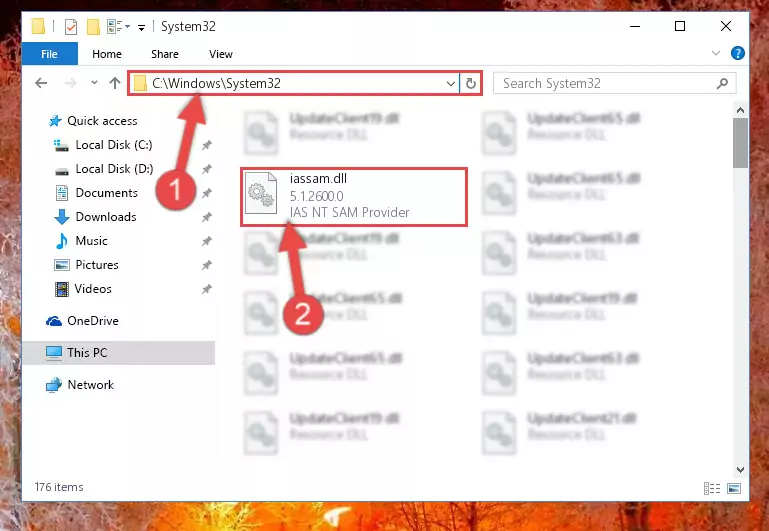Select the iassam.dll file
769x531 pixels.
click(354, 197)
